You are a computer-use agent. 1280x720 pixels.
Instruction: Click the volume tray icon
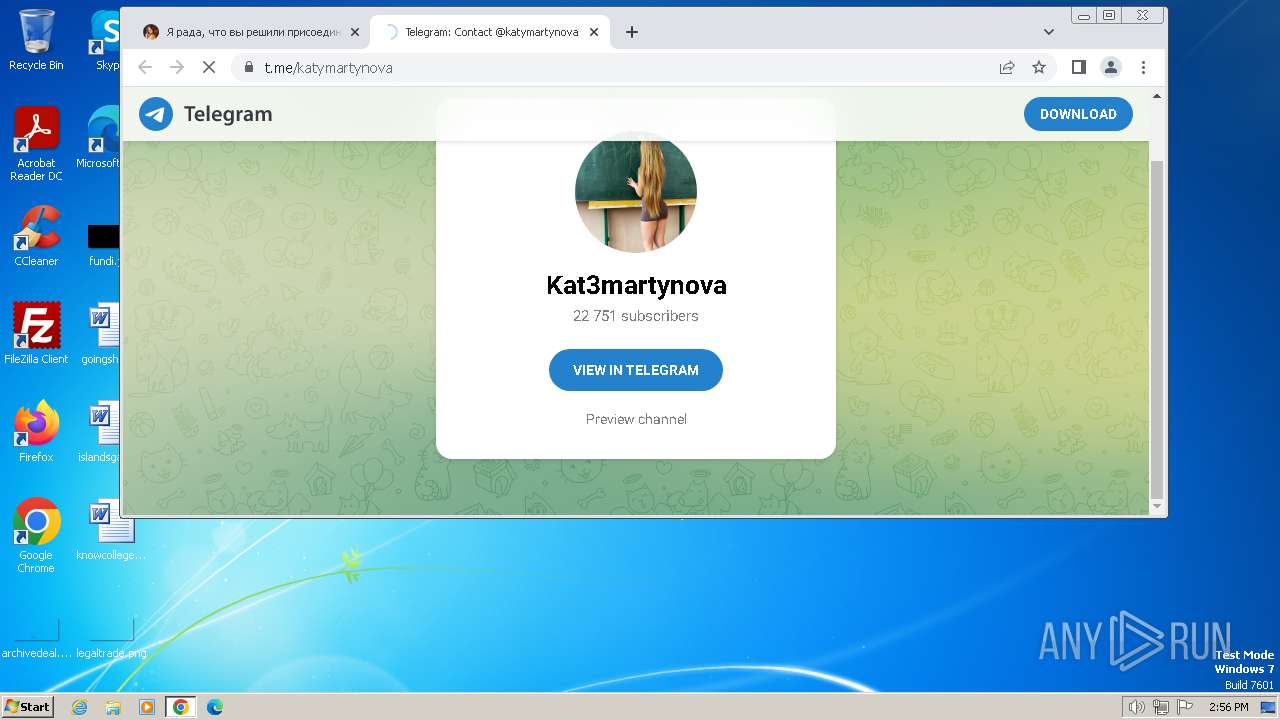point(1136,707)
